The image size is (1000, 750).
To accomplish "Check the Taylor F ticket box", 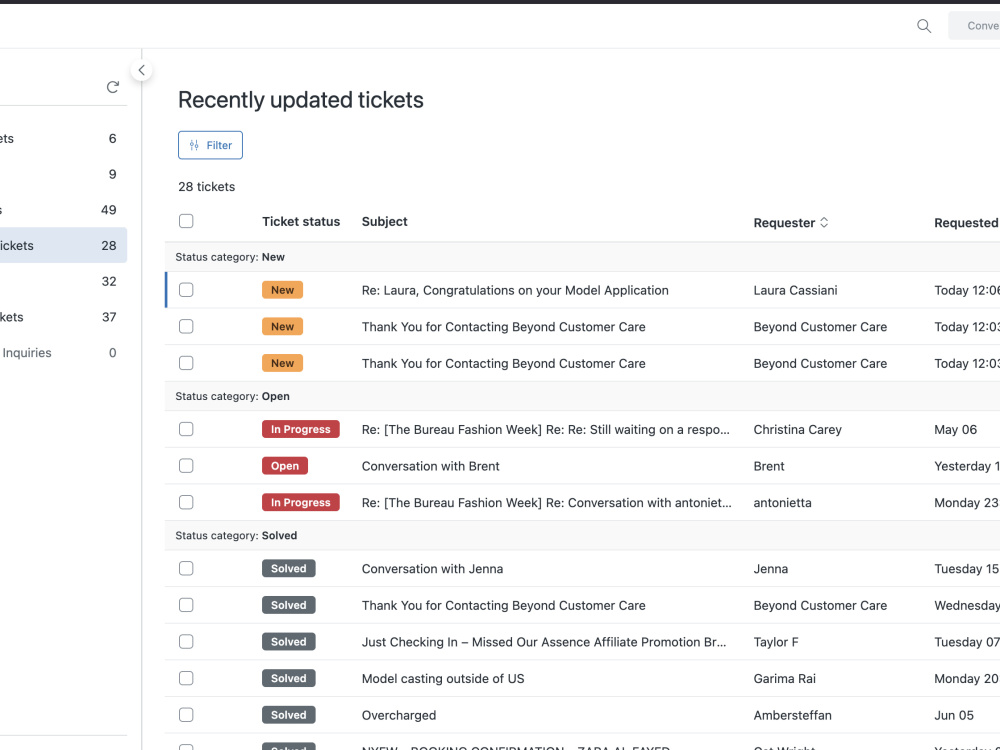I will 186,642.
